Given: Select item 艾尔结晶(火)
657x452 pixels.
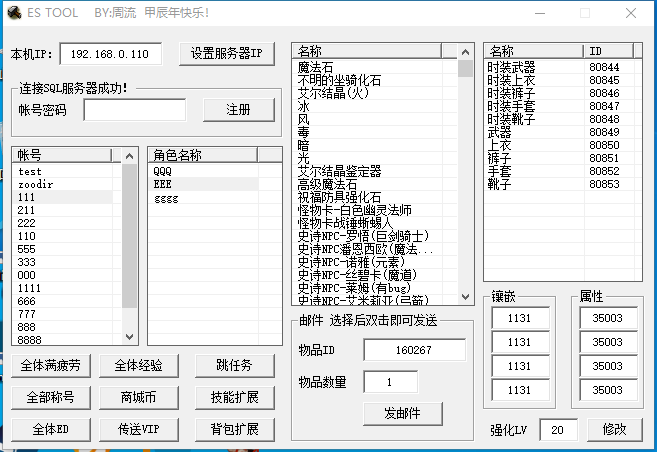Looking at the screenshot, I should (367, 93).
